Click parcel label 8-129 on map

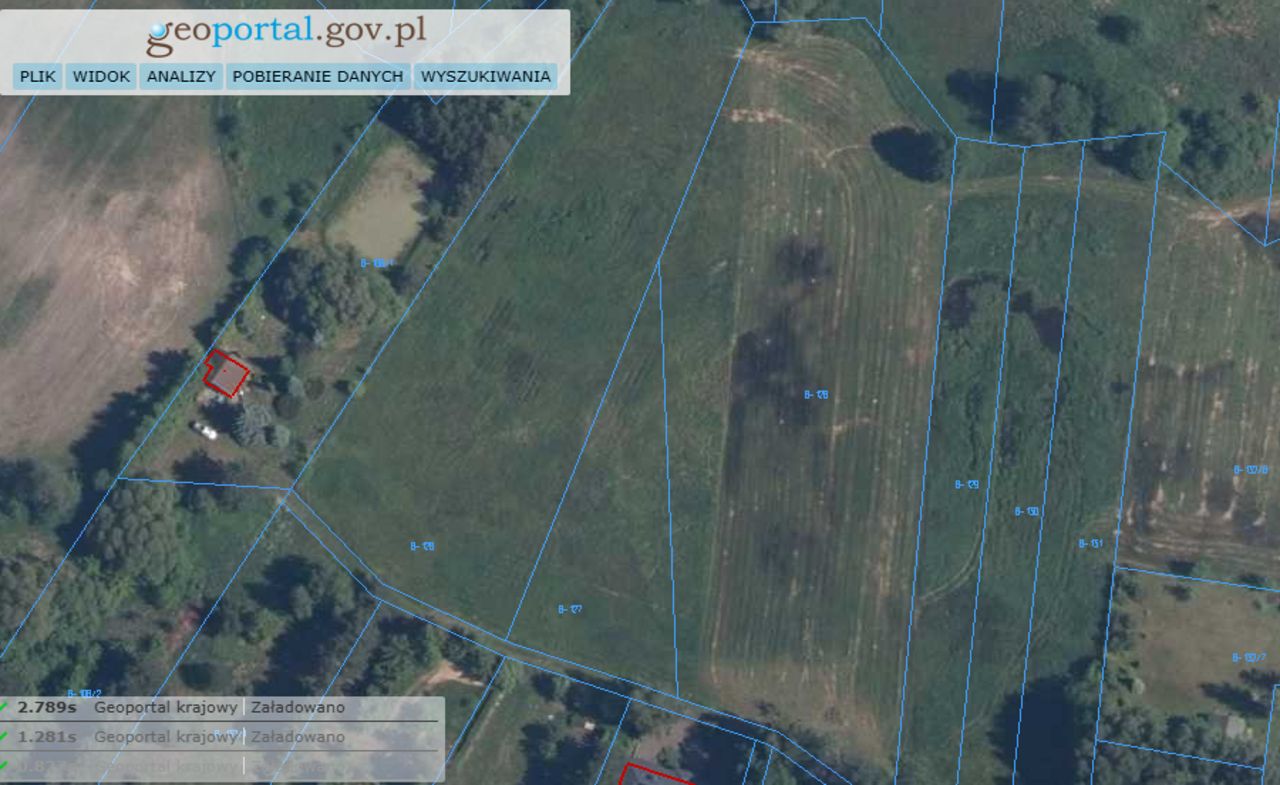(966, 484)
